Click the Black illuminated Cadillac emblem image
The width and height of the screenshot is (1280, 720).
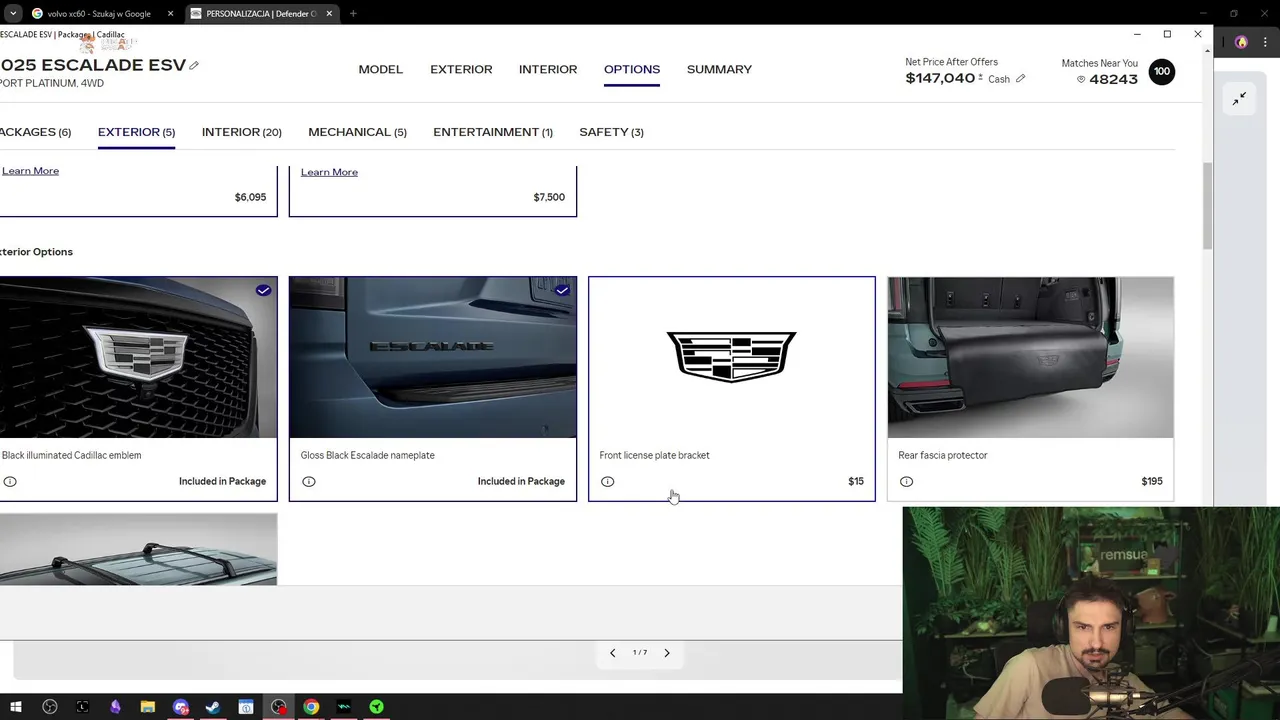tap(138, 358)
